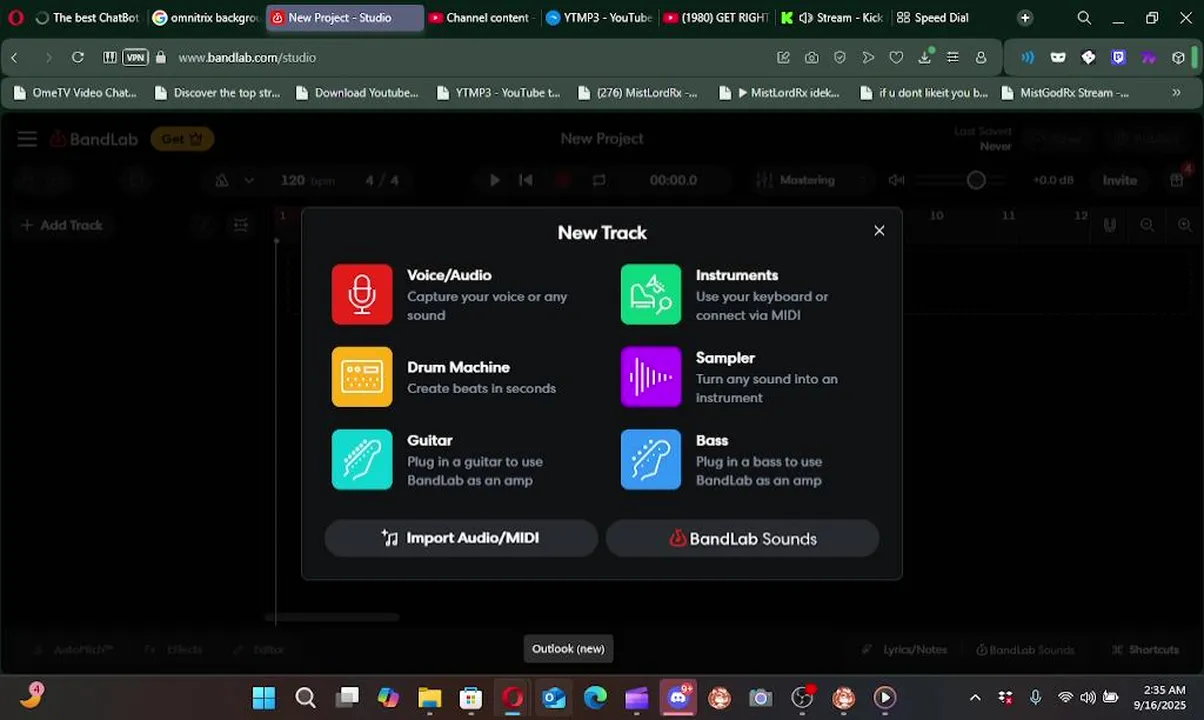Pick the yellow Drum Machine icon

[x=362, y=377]
